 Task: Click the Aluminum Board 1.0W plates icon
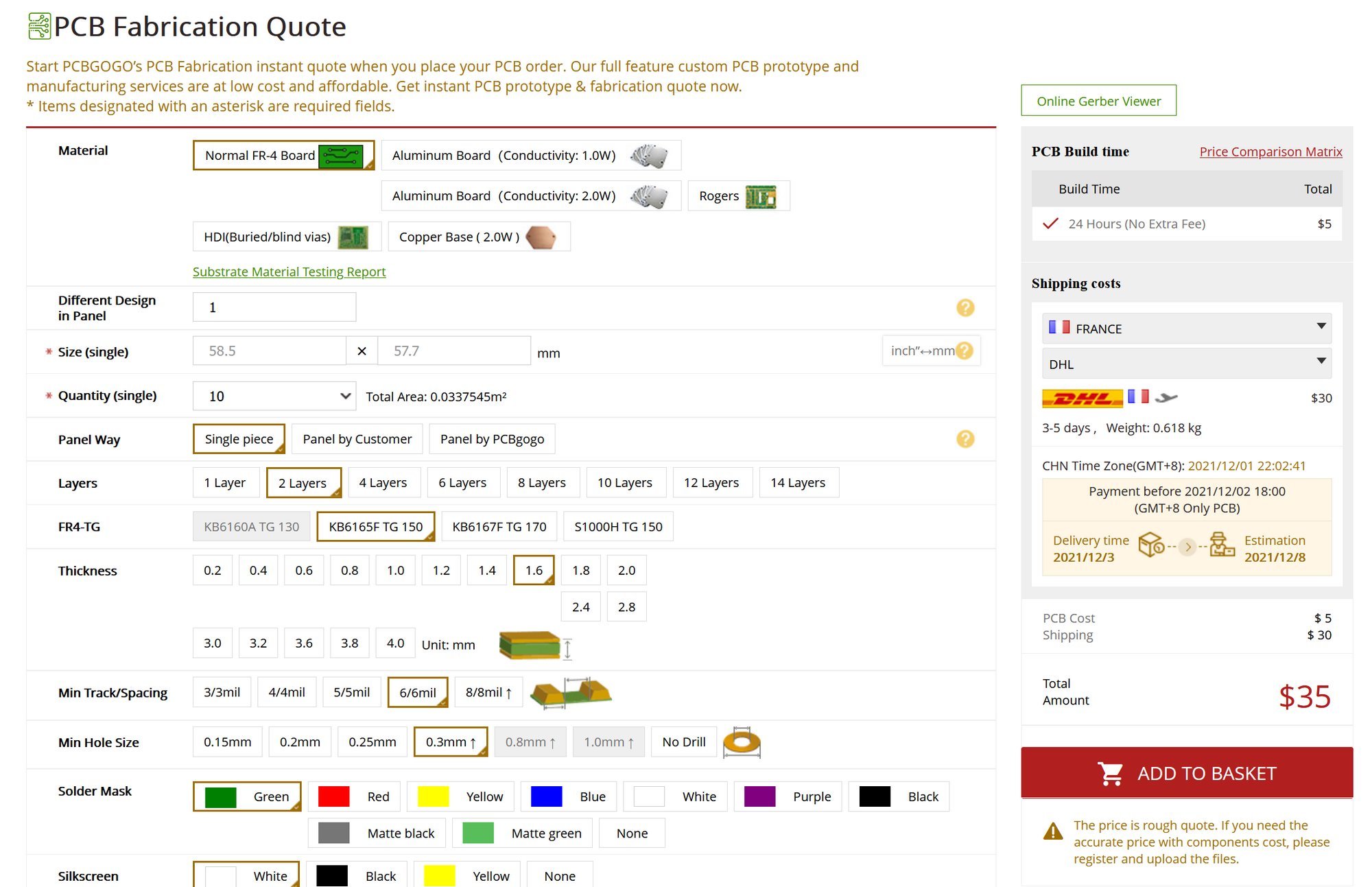649,156
